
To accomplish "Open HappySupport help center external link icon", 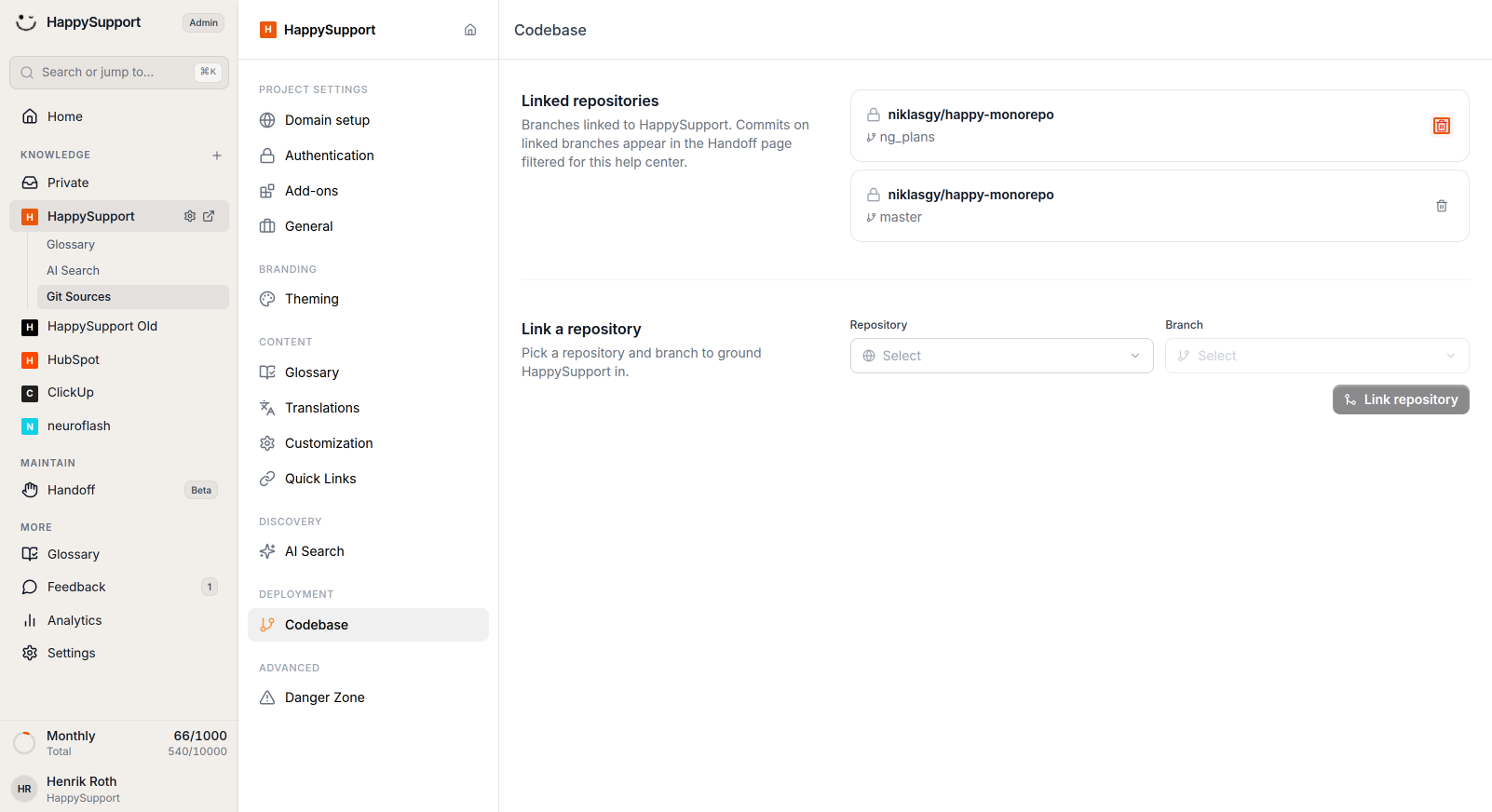I will (209, 216).
